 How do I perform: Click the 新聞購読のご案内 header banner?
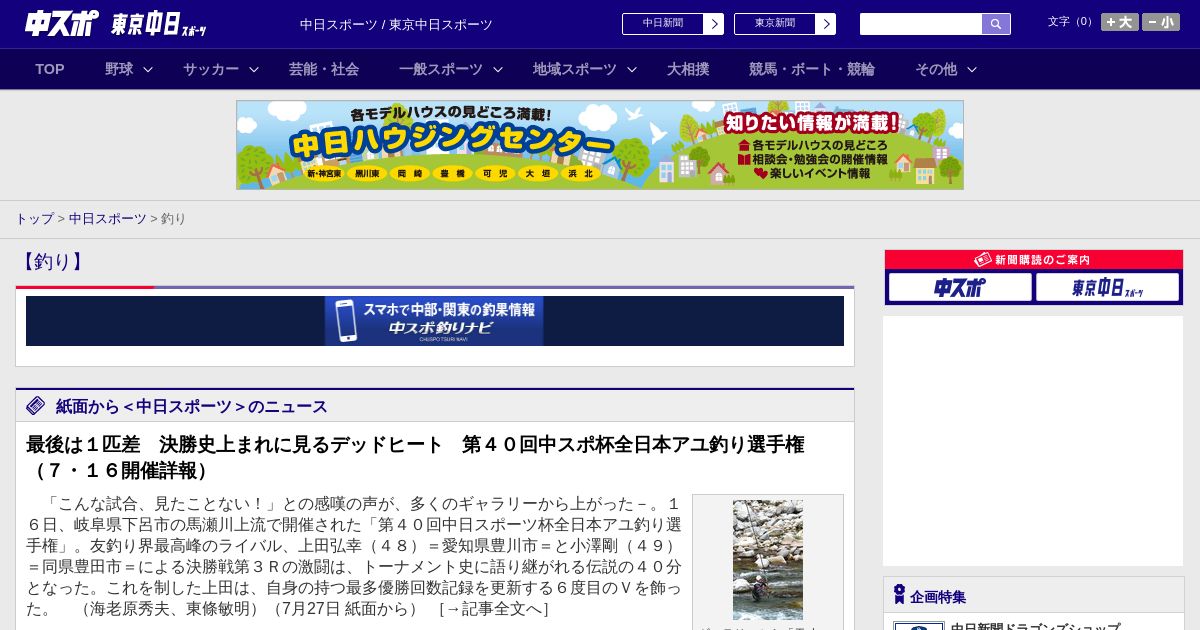click(x=1034, y=260)
